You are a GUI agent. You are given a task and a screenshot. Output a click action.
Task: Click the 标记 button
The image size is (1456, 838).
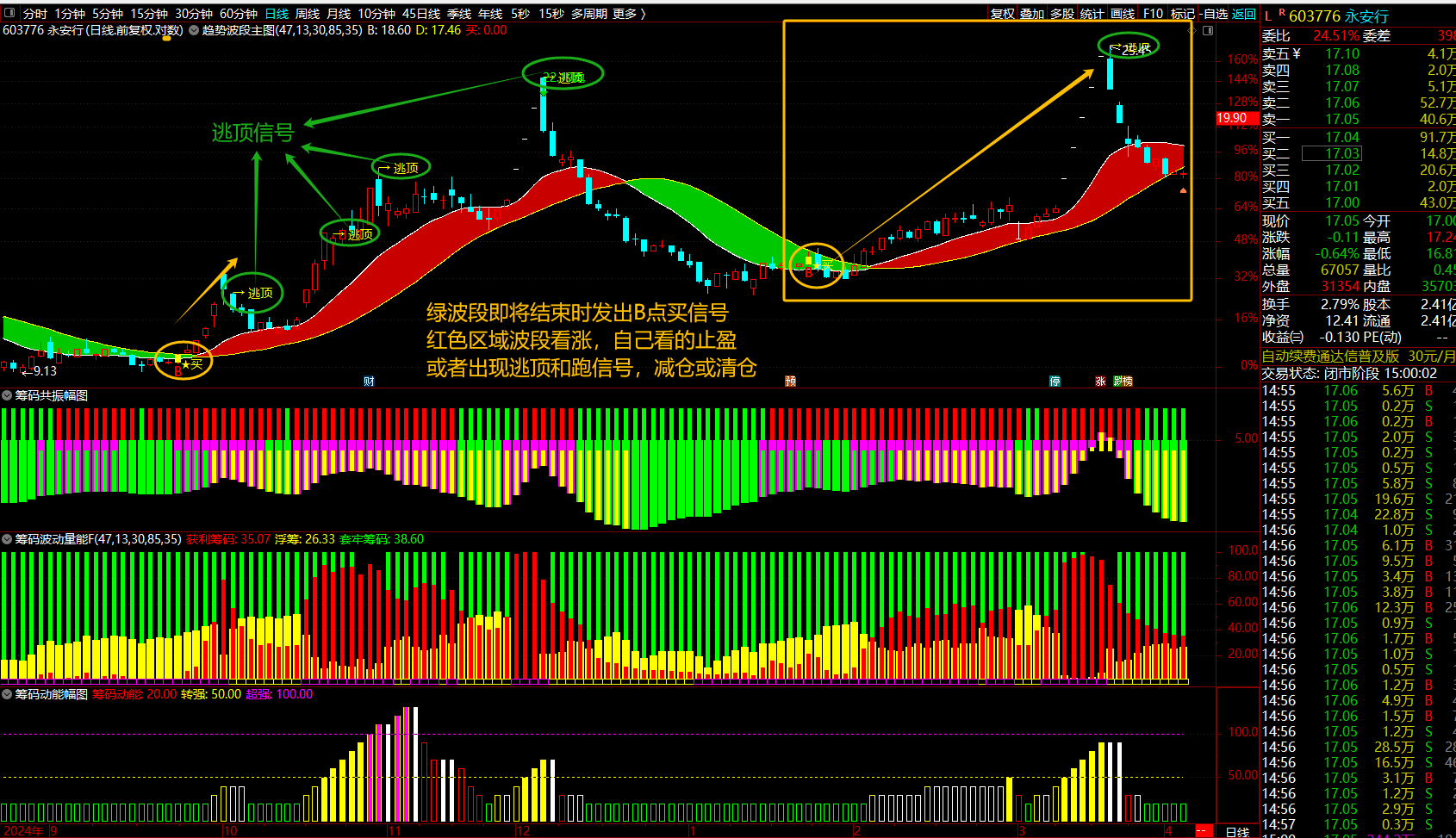click(1183, 14)
